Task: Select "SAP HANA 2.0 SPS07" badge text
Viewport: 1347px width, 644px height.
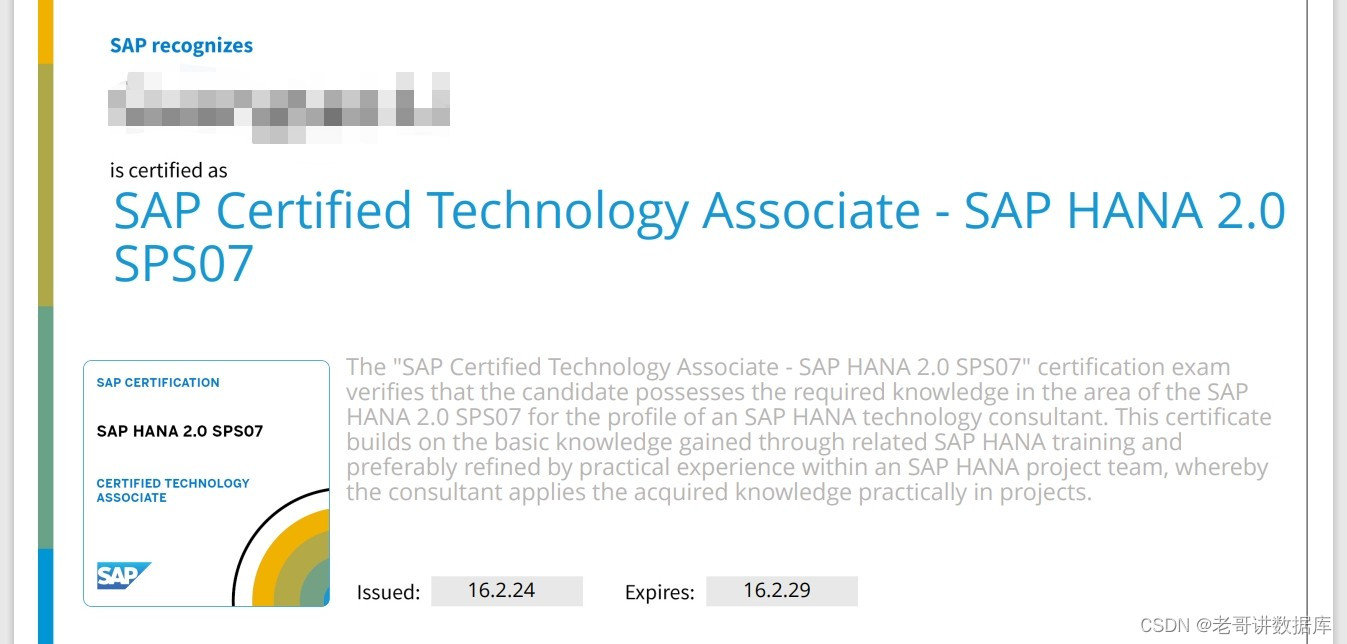Action: pos(179,431)
